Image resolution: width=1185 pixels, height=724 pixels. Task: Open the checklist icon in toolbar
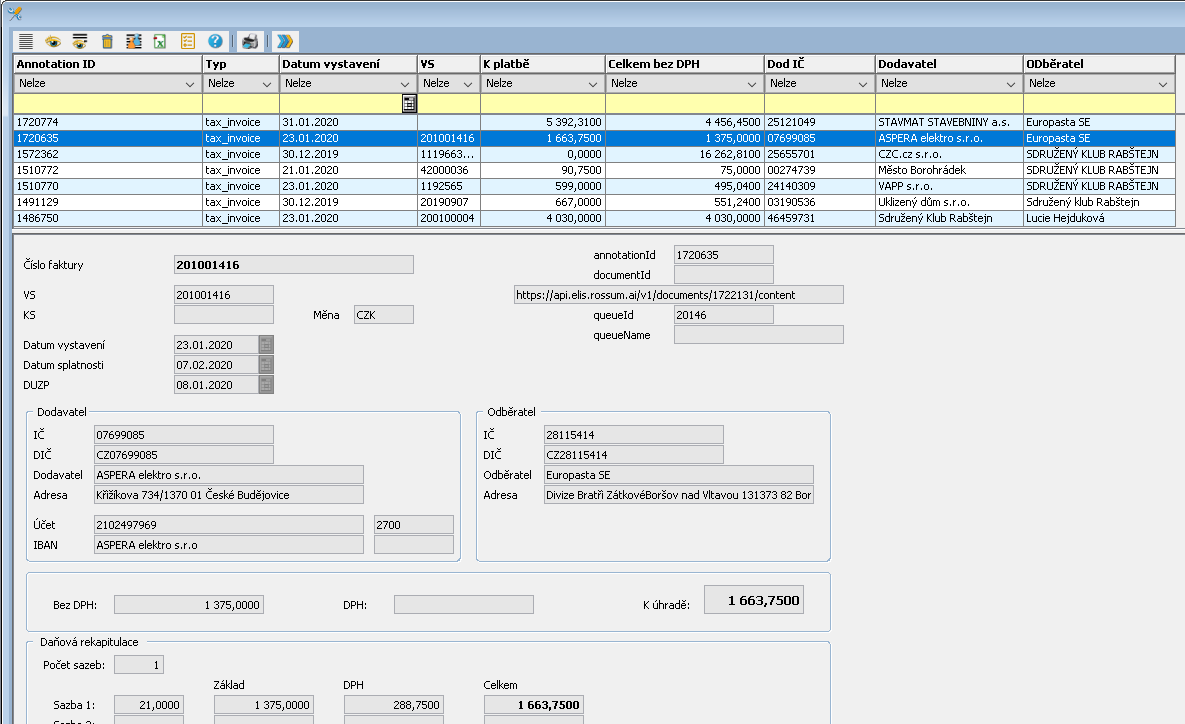point(187,41)
